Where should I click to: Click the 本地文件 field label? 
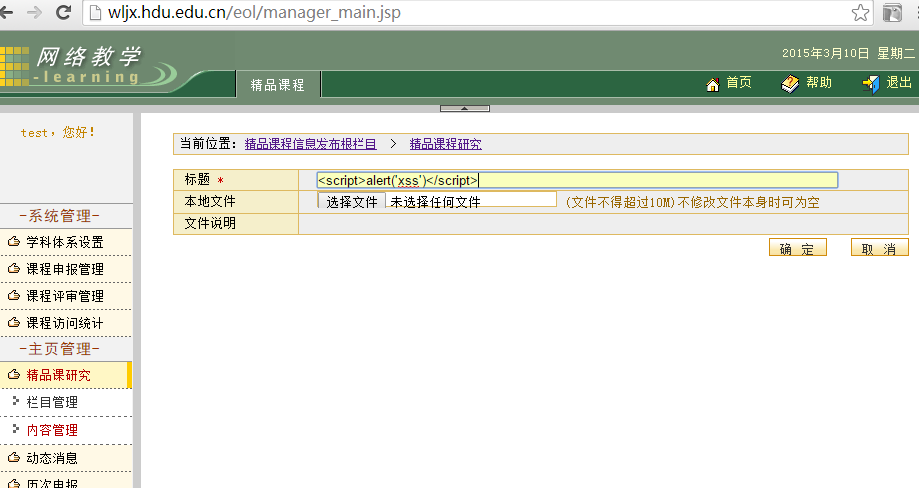pos(210,202)
